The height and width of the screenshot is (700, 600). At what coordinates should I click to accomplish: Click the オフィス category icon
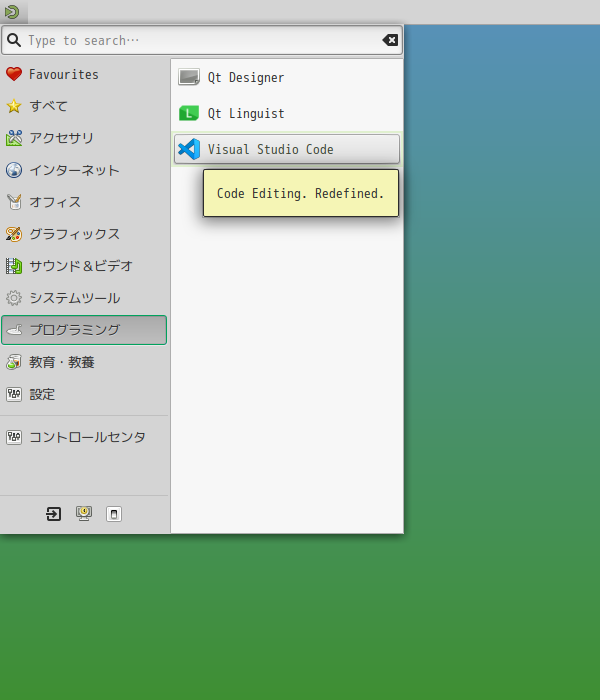(14, 202)
